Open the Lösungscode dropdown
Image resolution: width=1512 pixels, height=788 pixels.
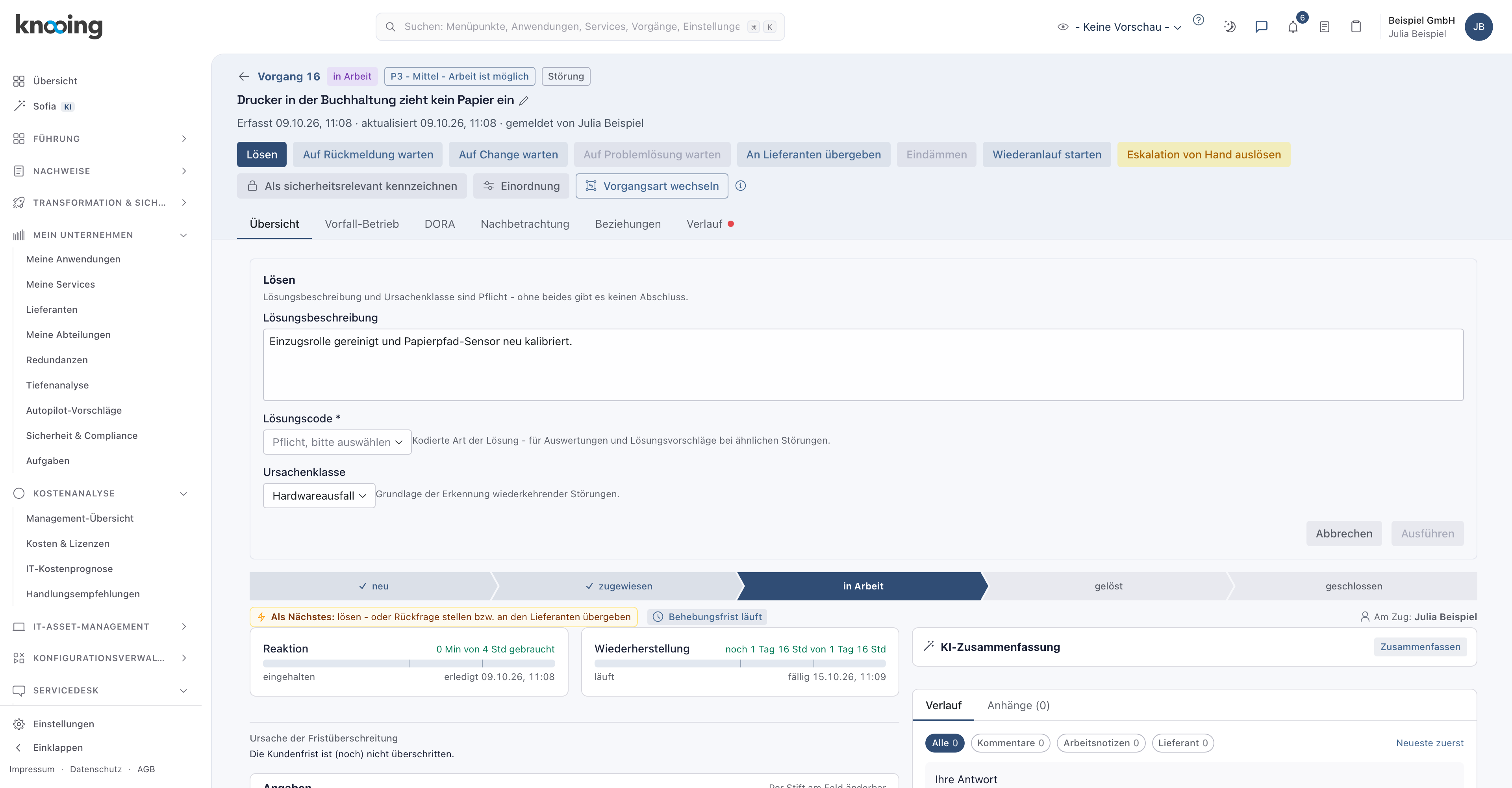(x=337, y=442)
